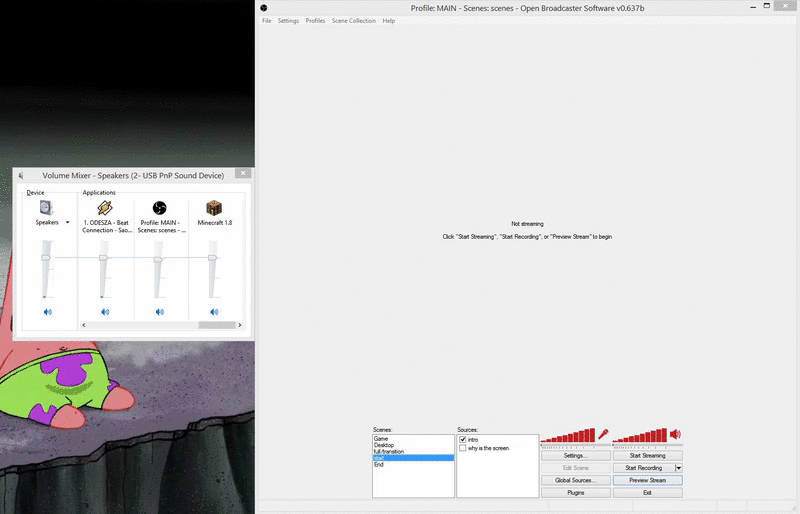Screen dimensions: 800x514
Task: Click Start Streaming button
Action: point(647,455)
